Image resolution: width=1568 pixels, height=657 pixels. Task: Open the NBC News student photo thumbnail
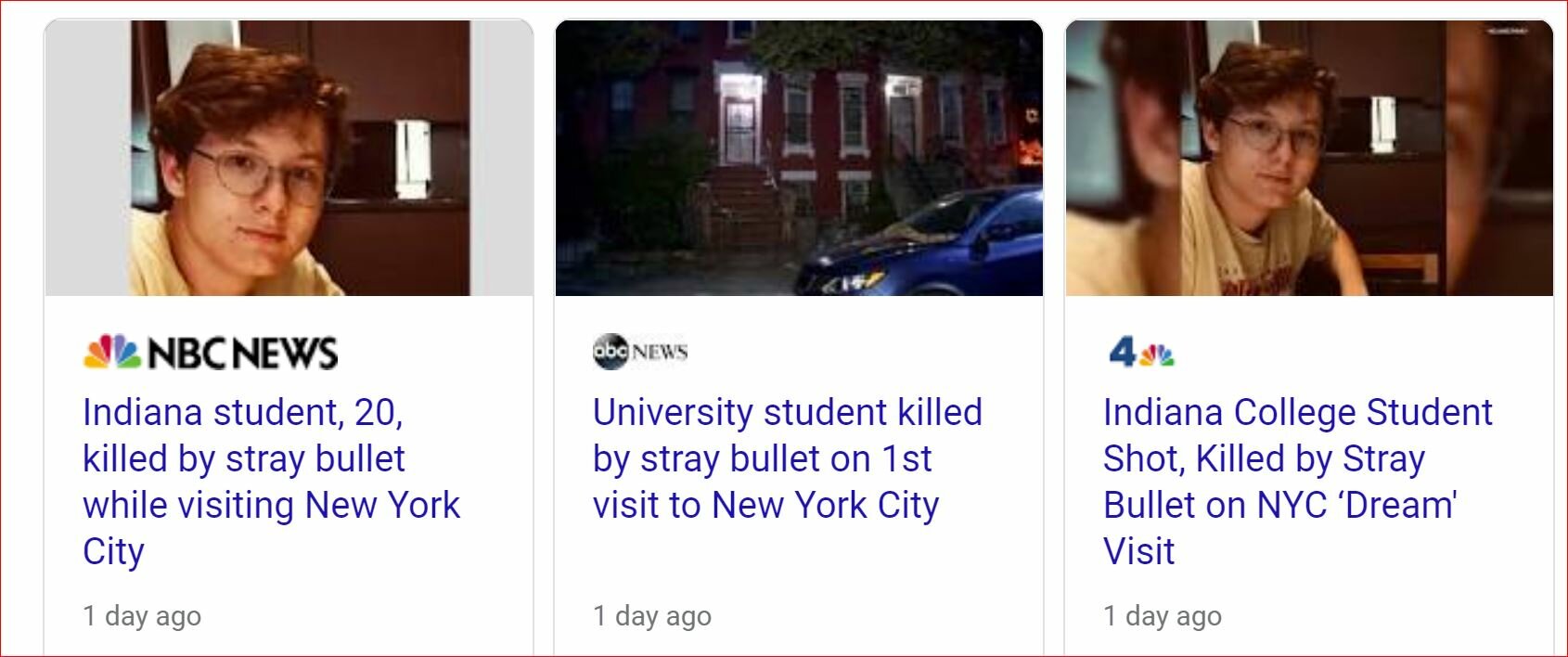[x=289, y=158]
